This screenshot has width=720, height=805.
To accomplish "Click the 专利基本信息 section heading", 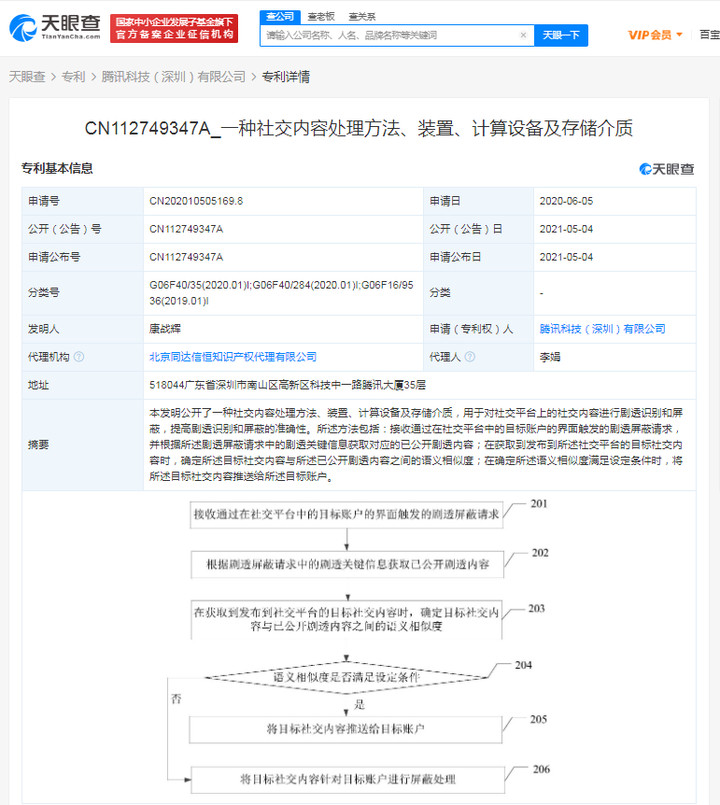I will (57, 168).
